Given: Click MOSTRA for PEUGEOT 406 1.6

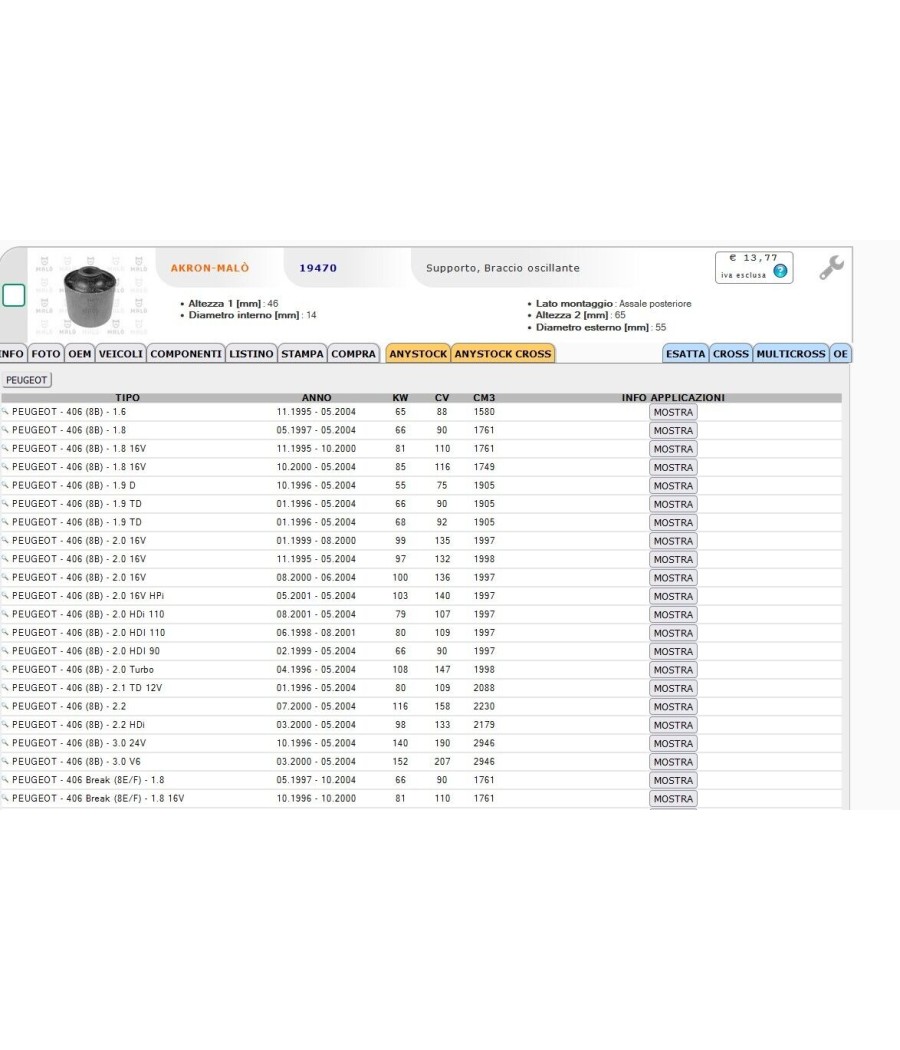Looking at the screenshot, I should (673, 412).
